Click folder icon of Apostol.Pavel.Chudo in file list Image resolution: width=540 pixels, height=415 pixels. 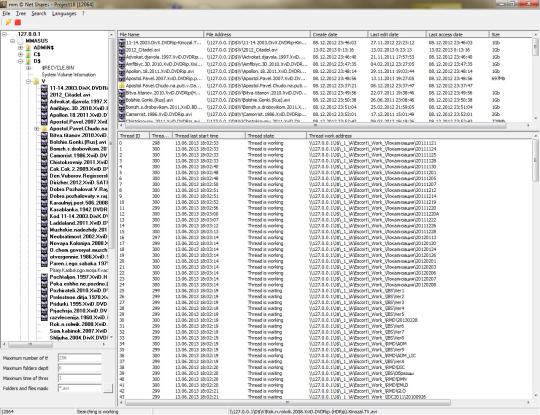[122, 85]
